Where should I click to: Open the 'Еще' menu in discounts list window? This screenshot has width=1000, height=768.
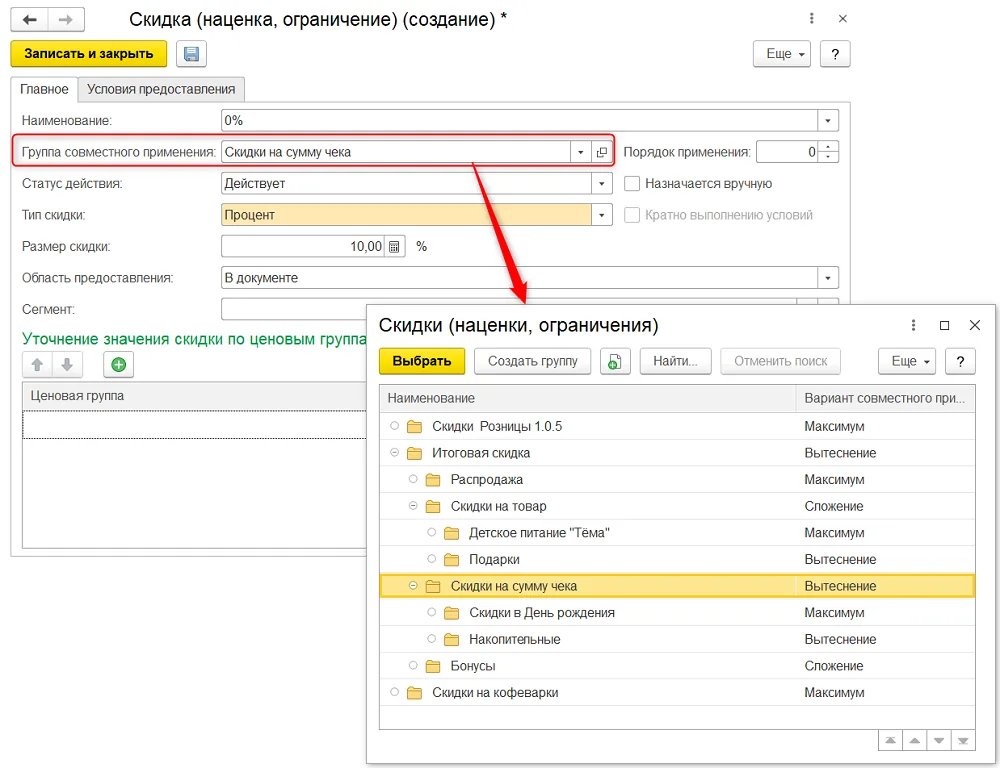907,361
